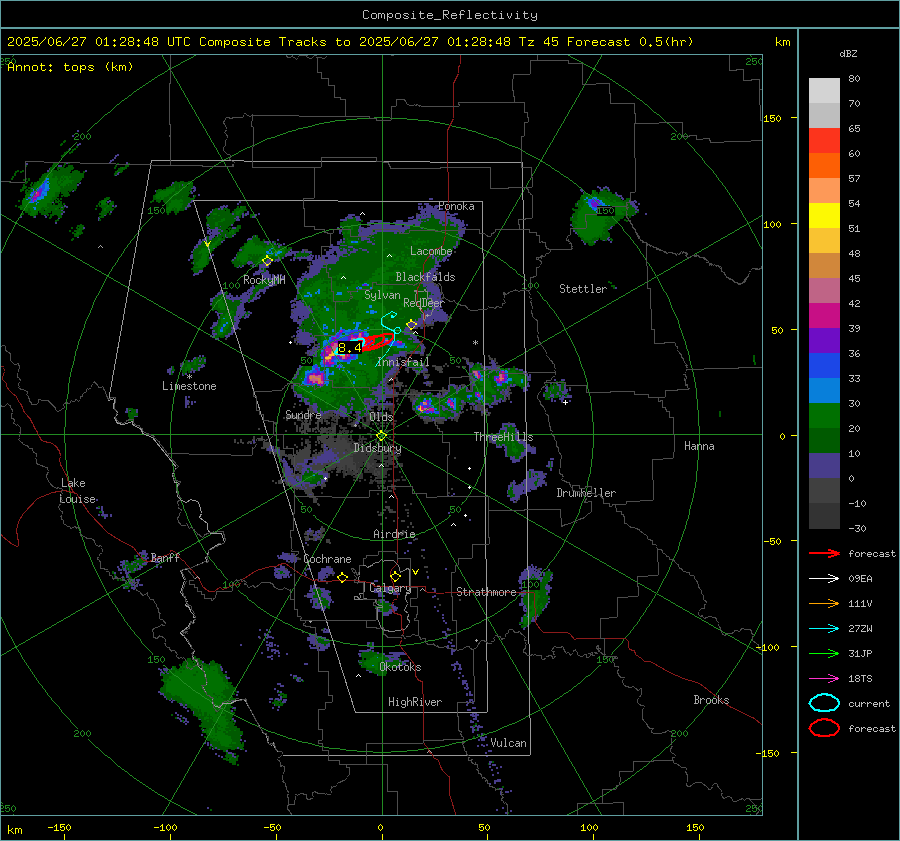The image size is (900, 841).
Task: Click the 'Strathmore' city label
Action: [x=486, y=592]
